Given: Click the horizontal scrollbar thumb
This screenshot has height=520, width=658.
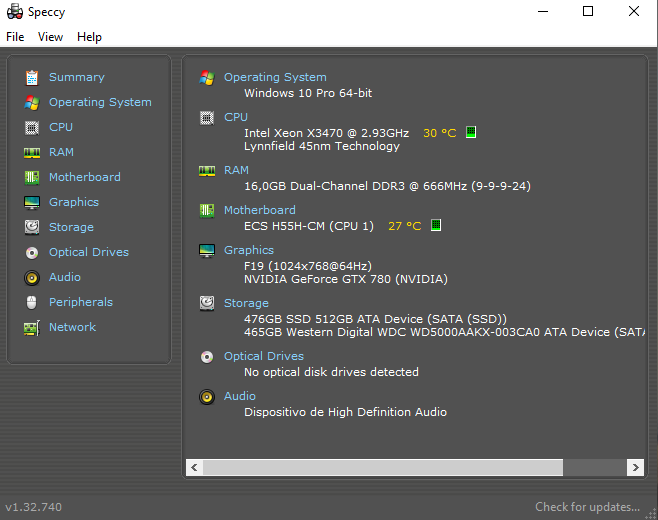Looking at the screenshot, I should tap(383, 468).
